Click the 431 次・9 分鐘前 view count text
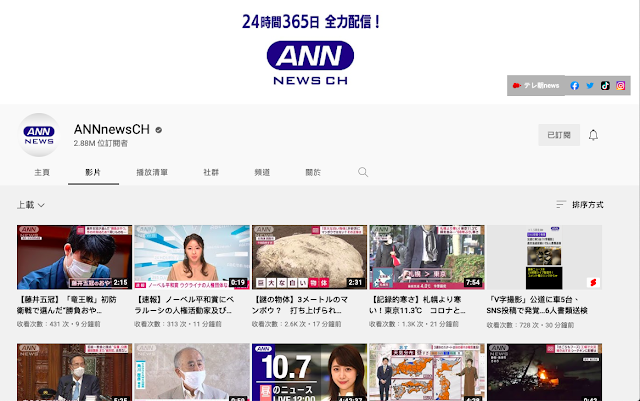This screenshot has width=640, height=401. [59, 324]
